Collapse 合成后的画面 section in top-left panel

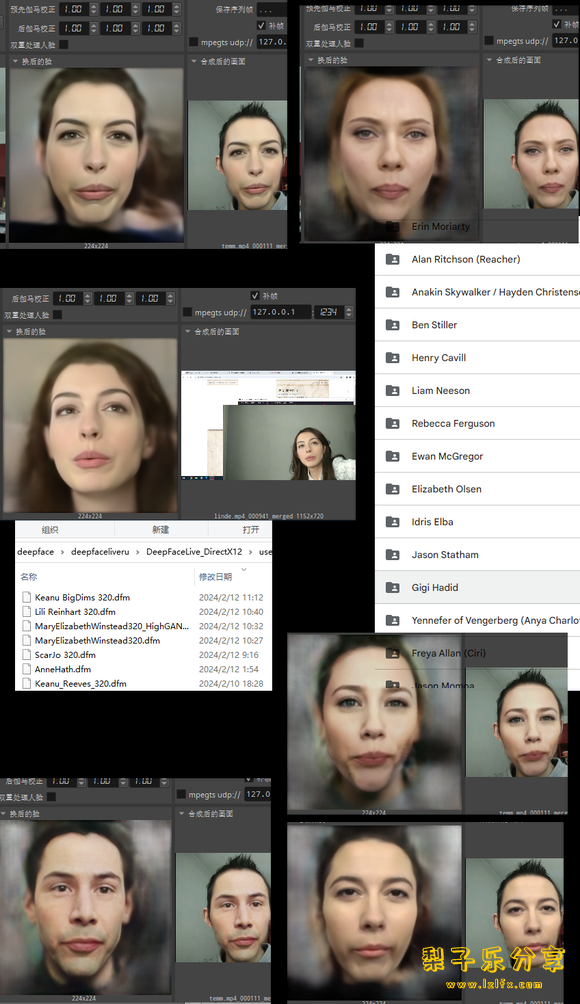(194, 61)
